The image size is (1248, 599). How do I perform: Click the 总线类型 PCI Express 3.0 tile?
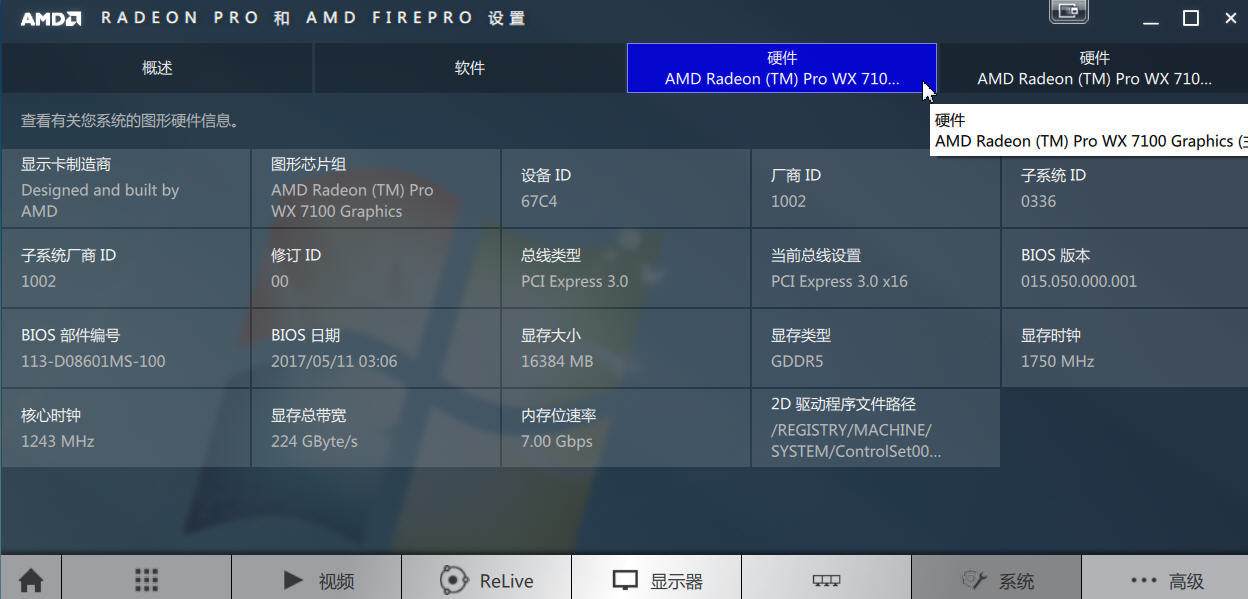(625, 268)
